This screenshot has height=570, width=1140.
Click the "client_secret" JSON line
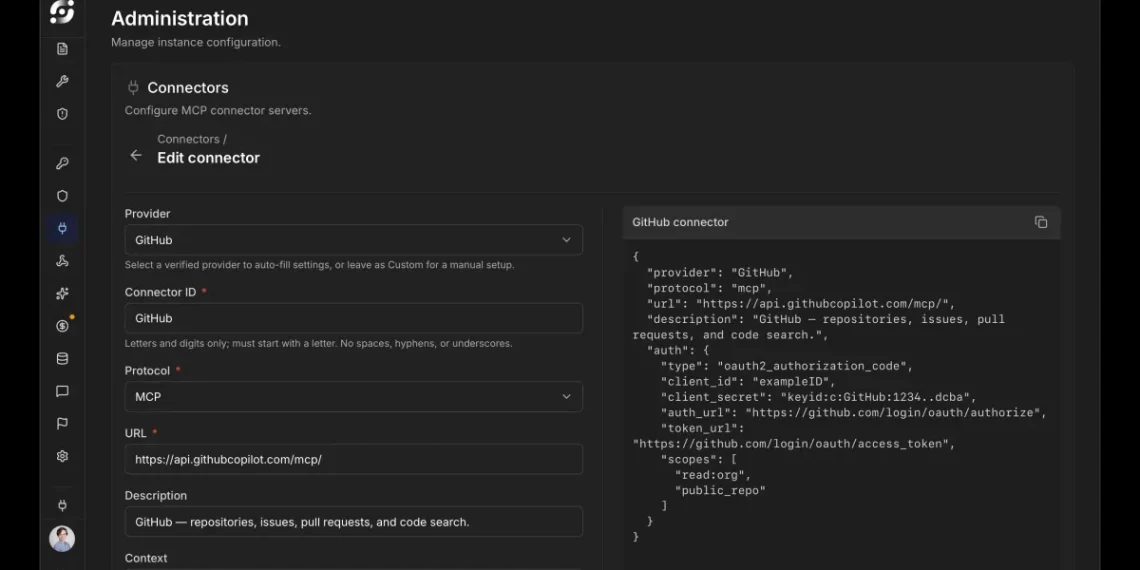(x=818, y=398)
